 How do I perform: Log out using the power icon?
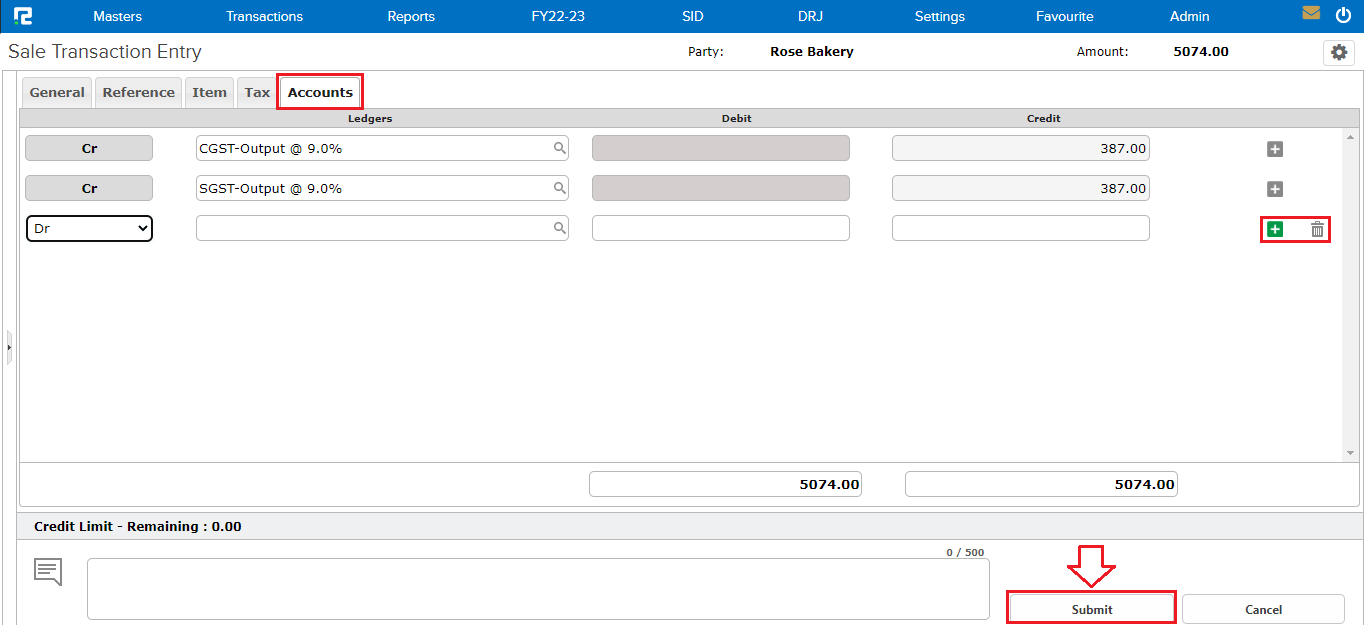click(x=1343, y=14)
